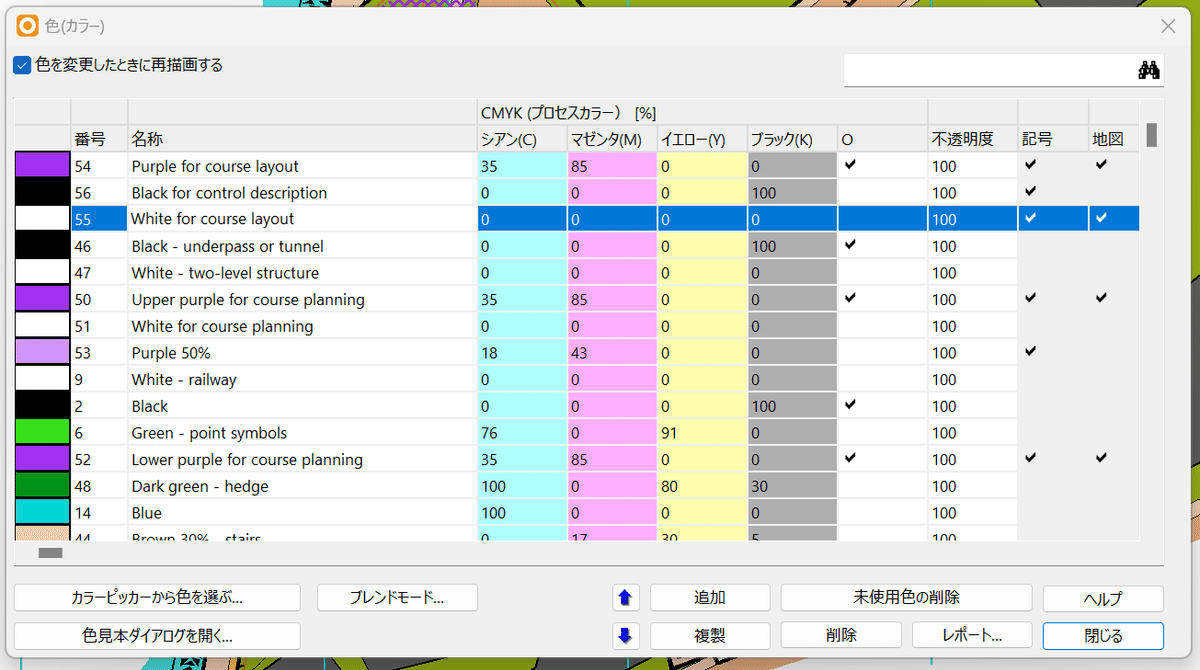Select the Black - underpass or tunnel row
The height and width of the screenshot is (670, 1200).
point(250,245)
